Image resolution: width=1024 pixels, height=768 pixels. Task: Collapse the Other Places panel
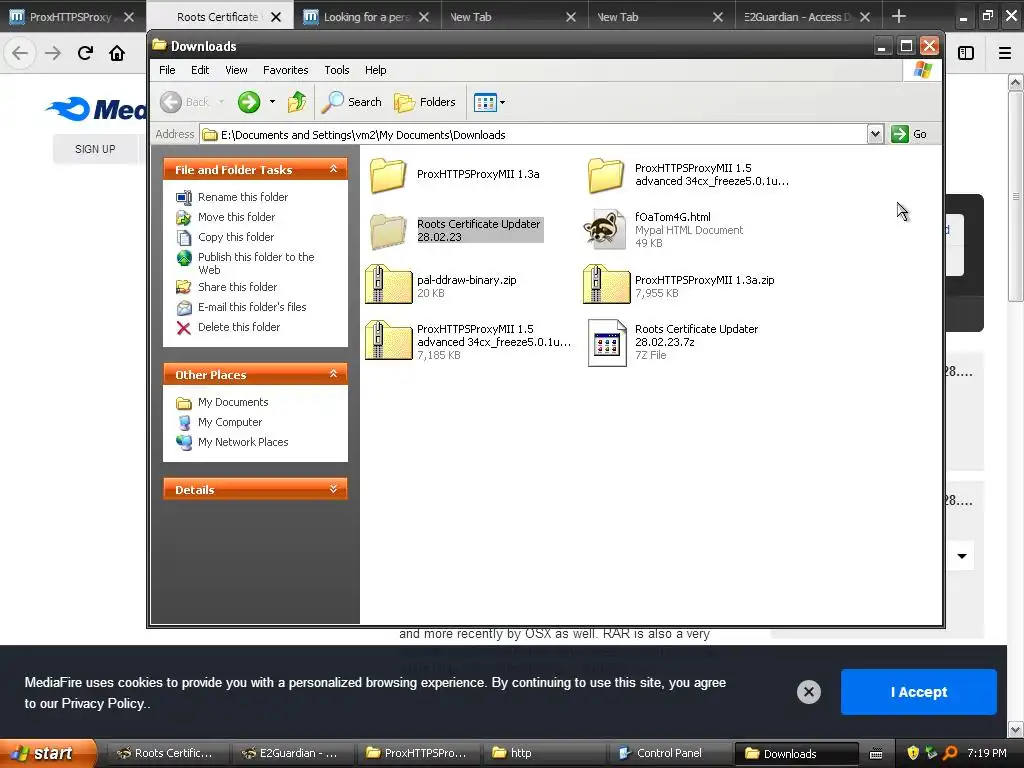[333, 374]
